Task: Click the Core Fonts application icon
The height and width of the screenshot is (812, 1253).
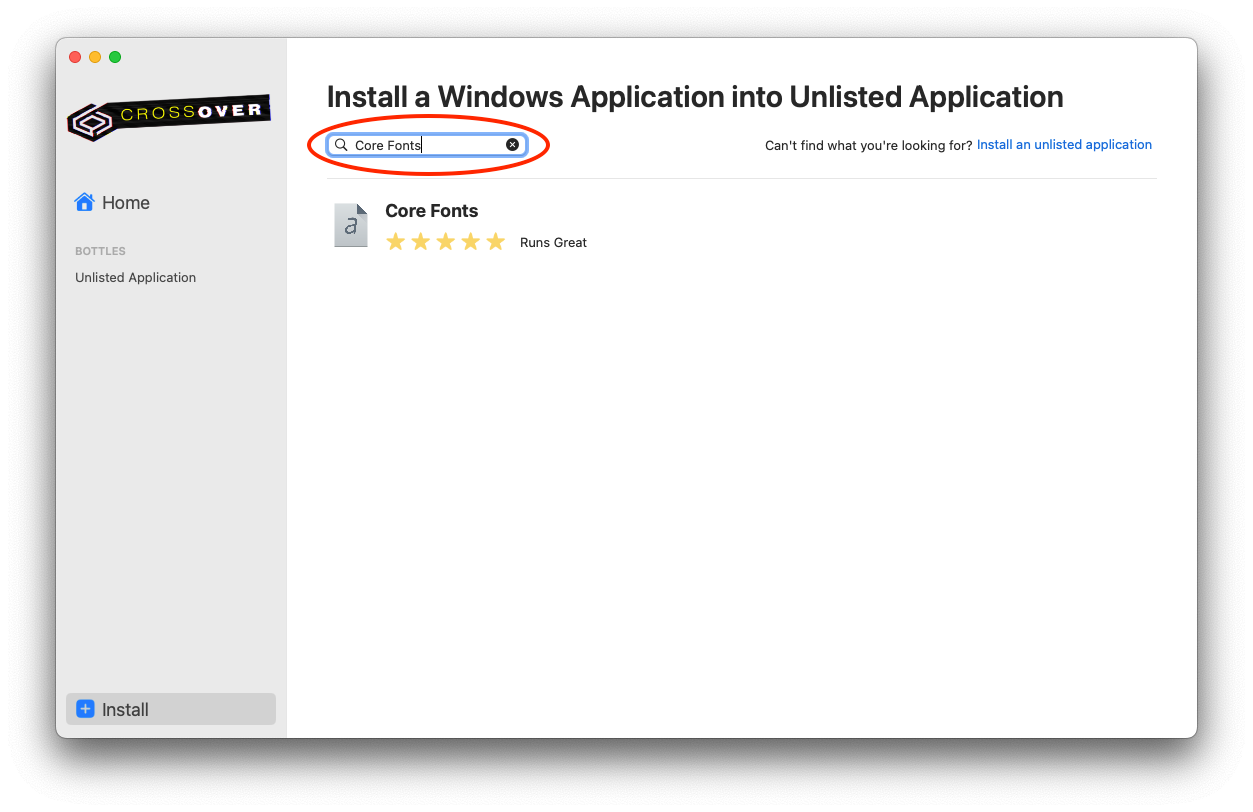Action: coord(350,225)
